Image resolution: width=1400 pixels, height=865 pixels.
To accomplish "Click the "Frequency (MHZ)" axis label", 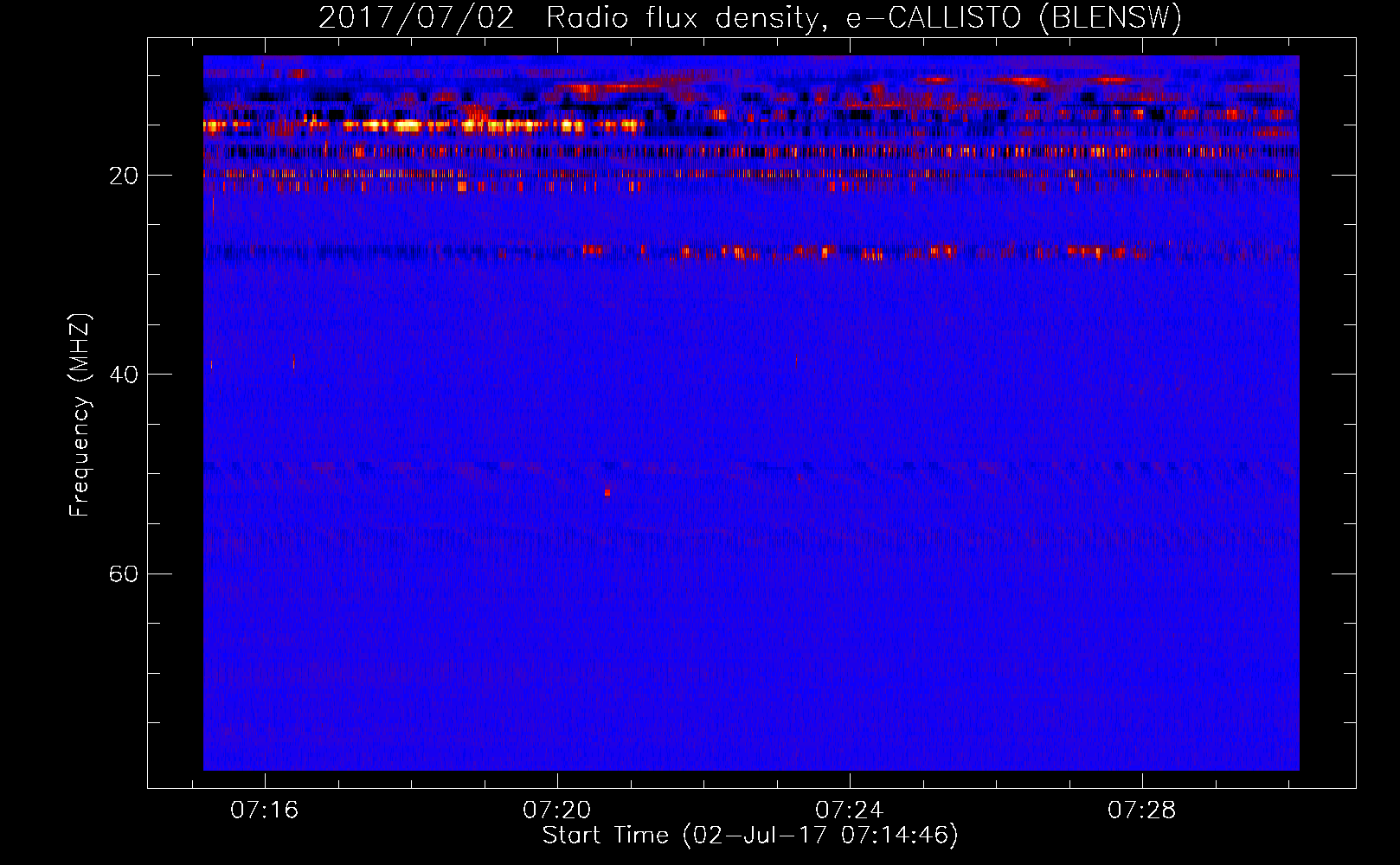I will [80, 415].
